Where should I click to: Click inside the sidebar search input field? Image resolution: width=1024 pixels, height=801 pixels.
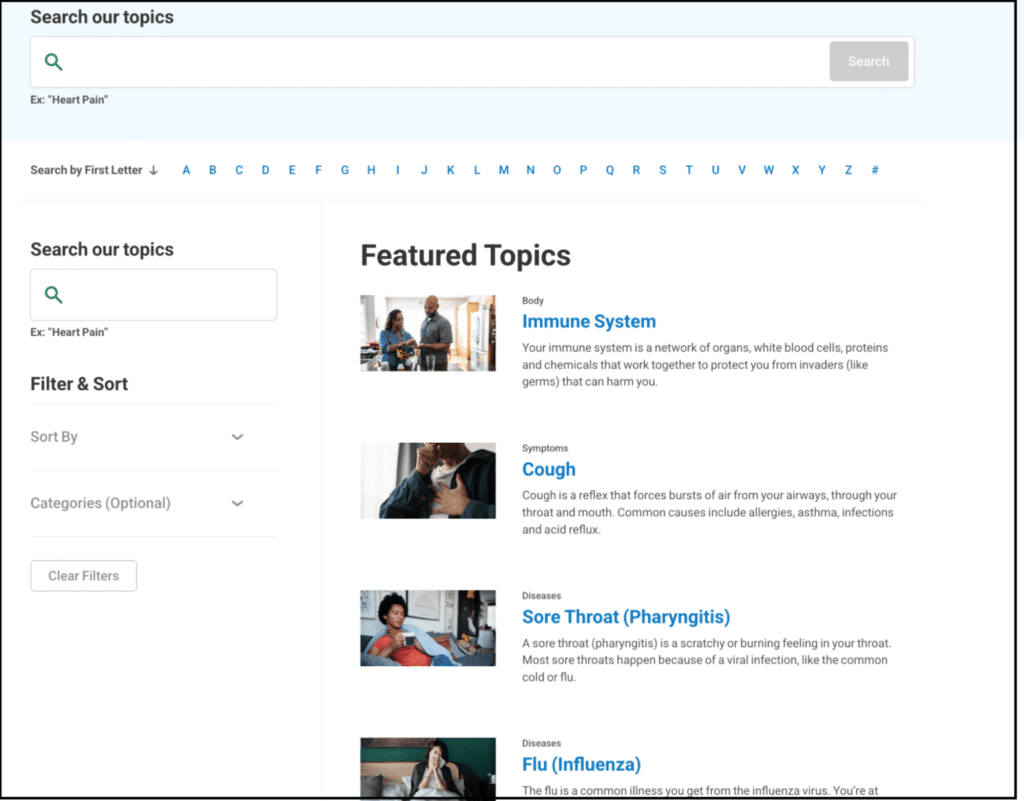[x=160, y=294]
